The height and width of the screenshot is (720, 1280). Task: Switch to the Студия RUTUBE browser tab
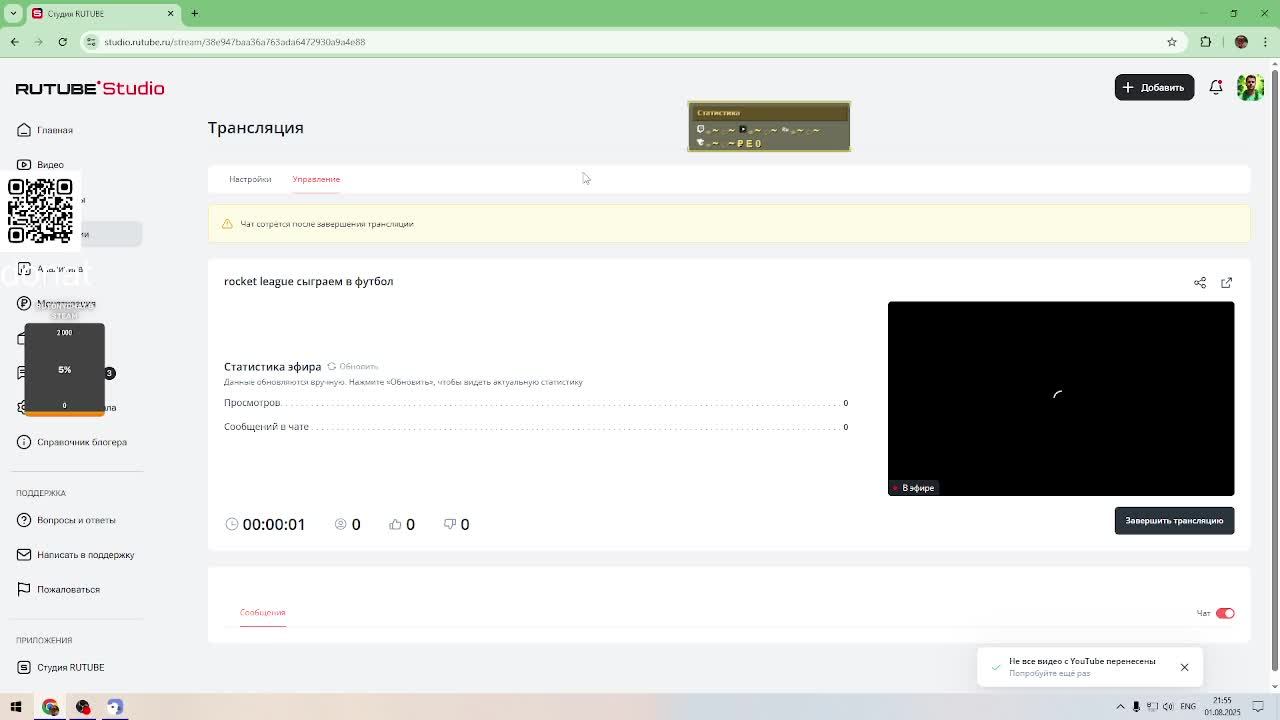(x=100, y=13)
